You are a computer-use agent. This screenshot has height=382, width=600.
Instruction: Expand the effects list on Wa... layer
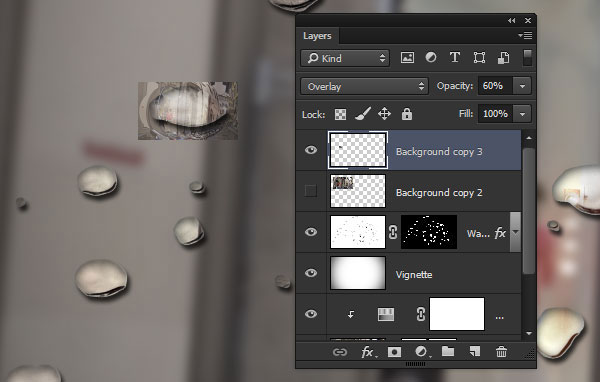pyautogui.click(x=515, y=232)
